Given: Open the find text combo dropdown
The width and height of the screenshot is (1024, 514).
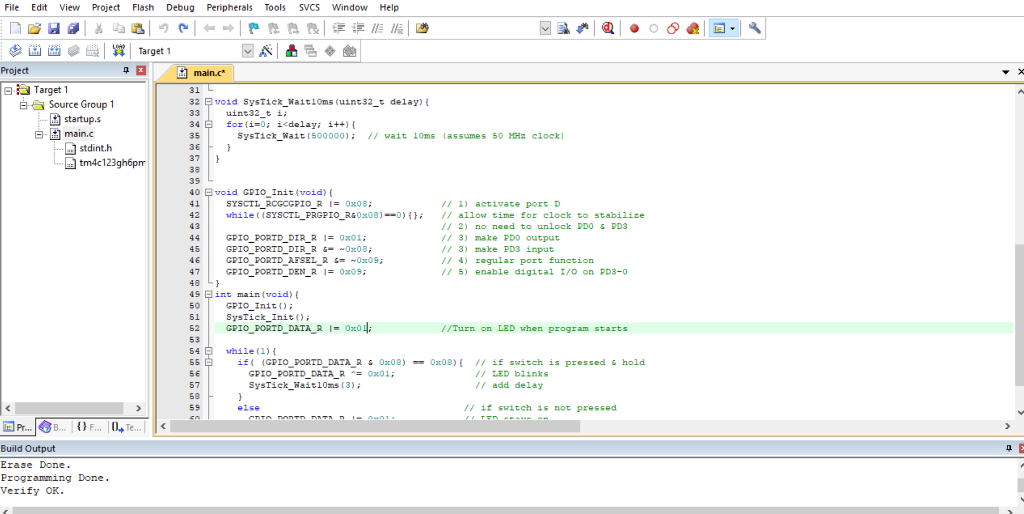Looking at the screenshot, I should (545, 28).
